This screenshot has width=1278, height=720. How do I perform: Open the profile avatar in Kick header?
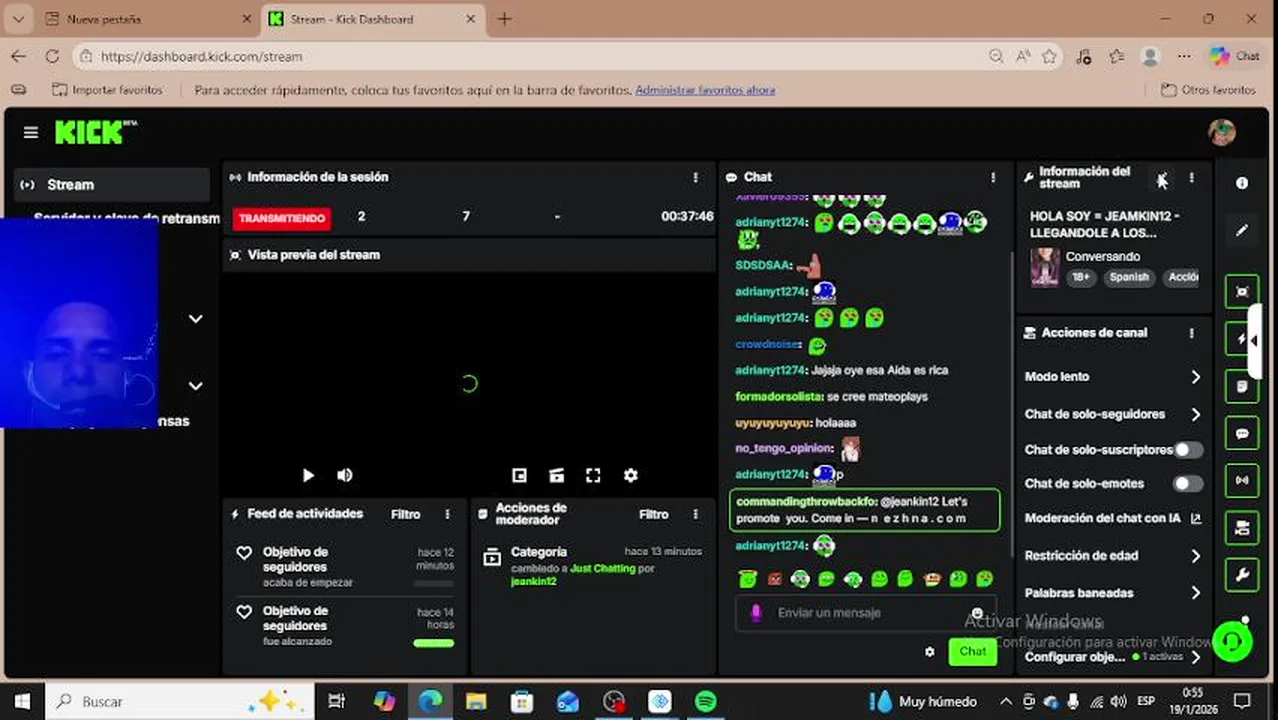pyautogui.click(x=1221, y=132)
